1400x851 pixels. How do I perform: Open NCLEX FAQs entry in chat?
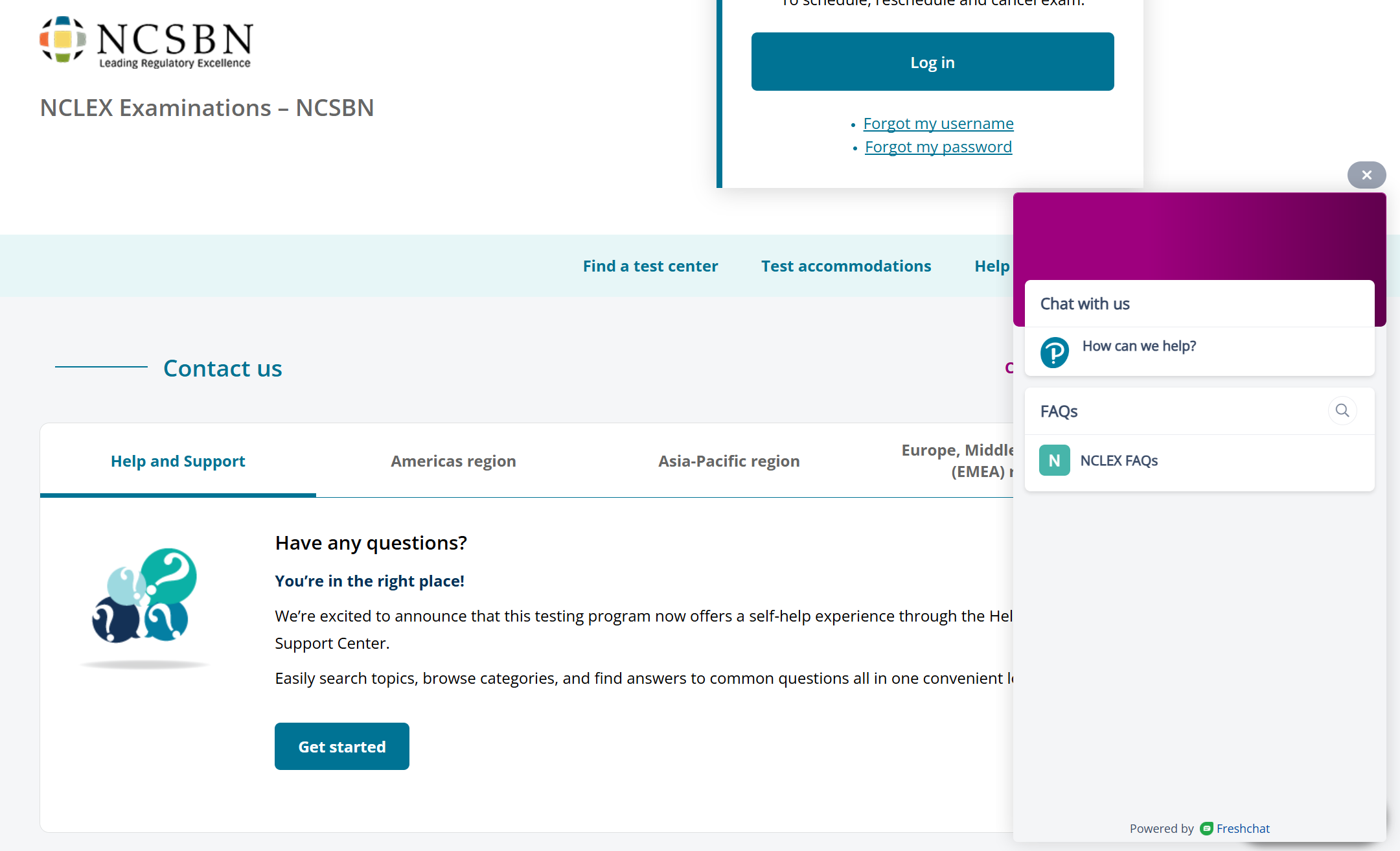point(1119,461)
